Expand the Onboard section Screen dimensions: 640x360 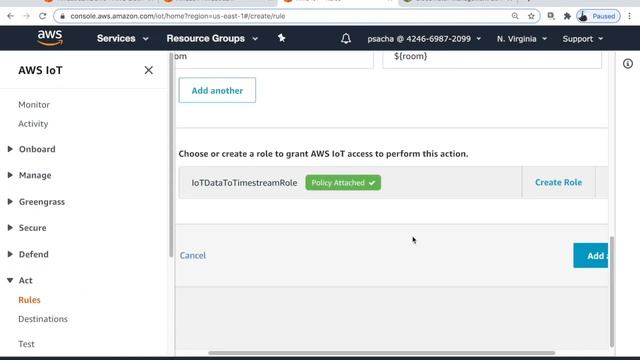pos(32,149)
